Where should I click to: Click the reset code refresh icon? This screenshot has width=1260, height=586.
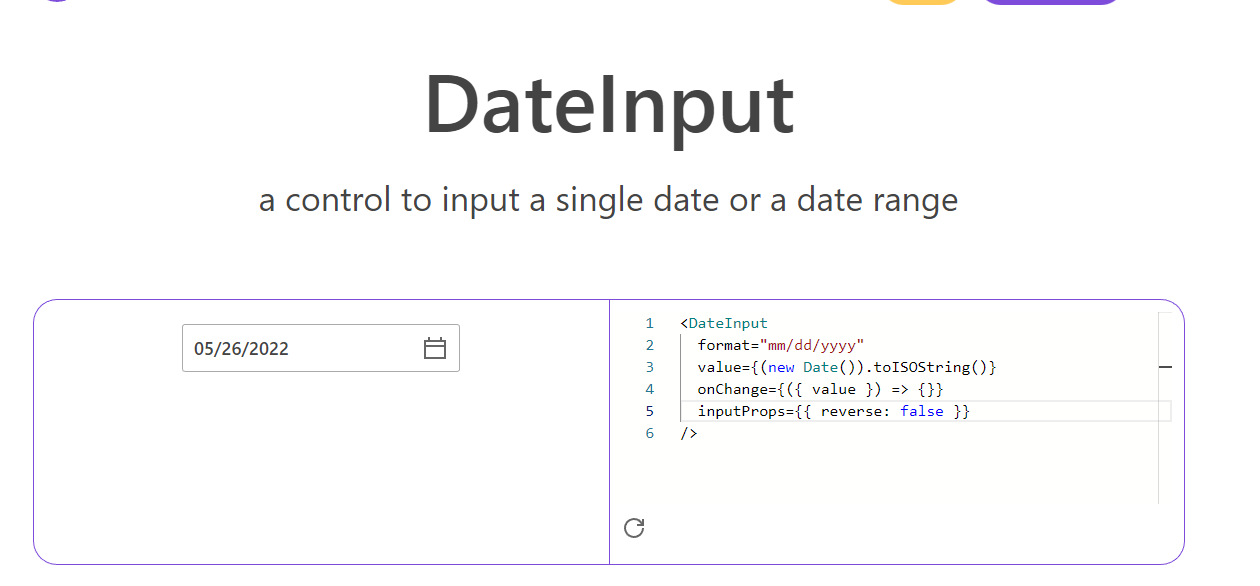tap(634, 528)
